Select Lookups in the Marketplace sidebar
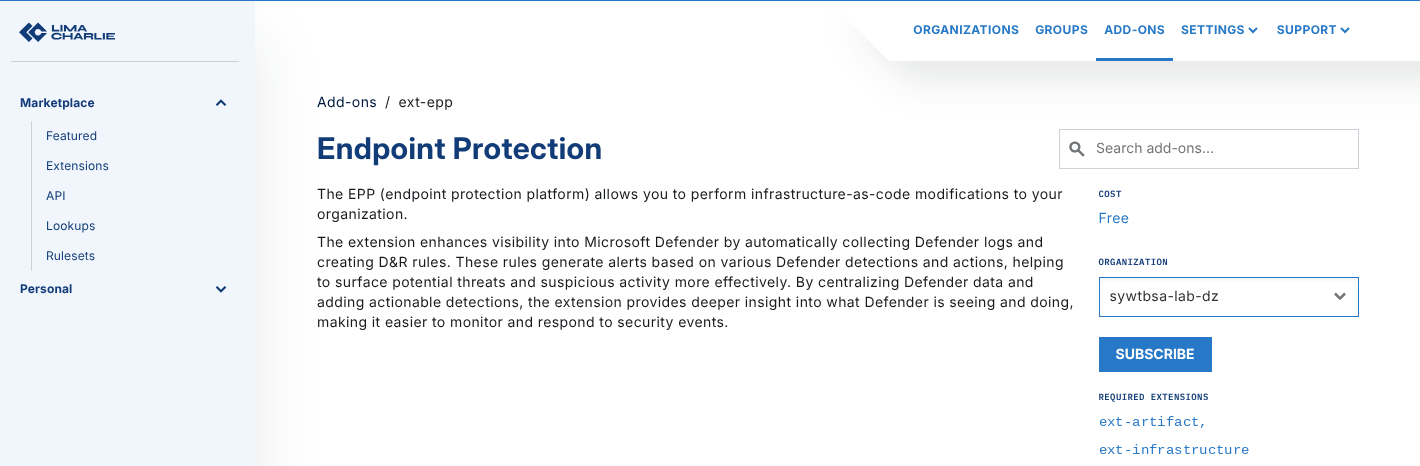This screenshot has width=1420, height=466. [71, 226]
